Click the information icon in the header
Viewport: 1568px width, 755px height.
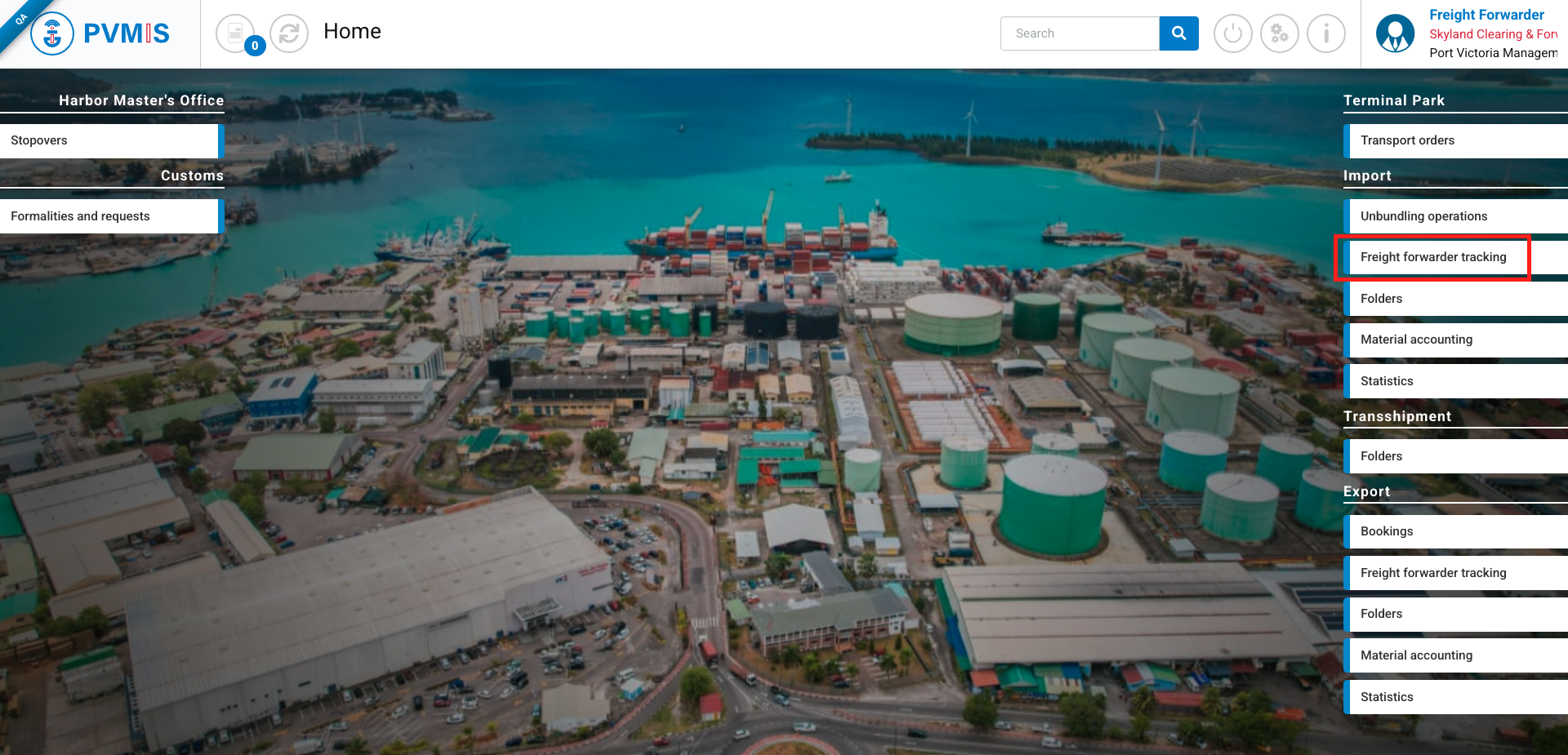coord(1325,33)
